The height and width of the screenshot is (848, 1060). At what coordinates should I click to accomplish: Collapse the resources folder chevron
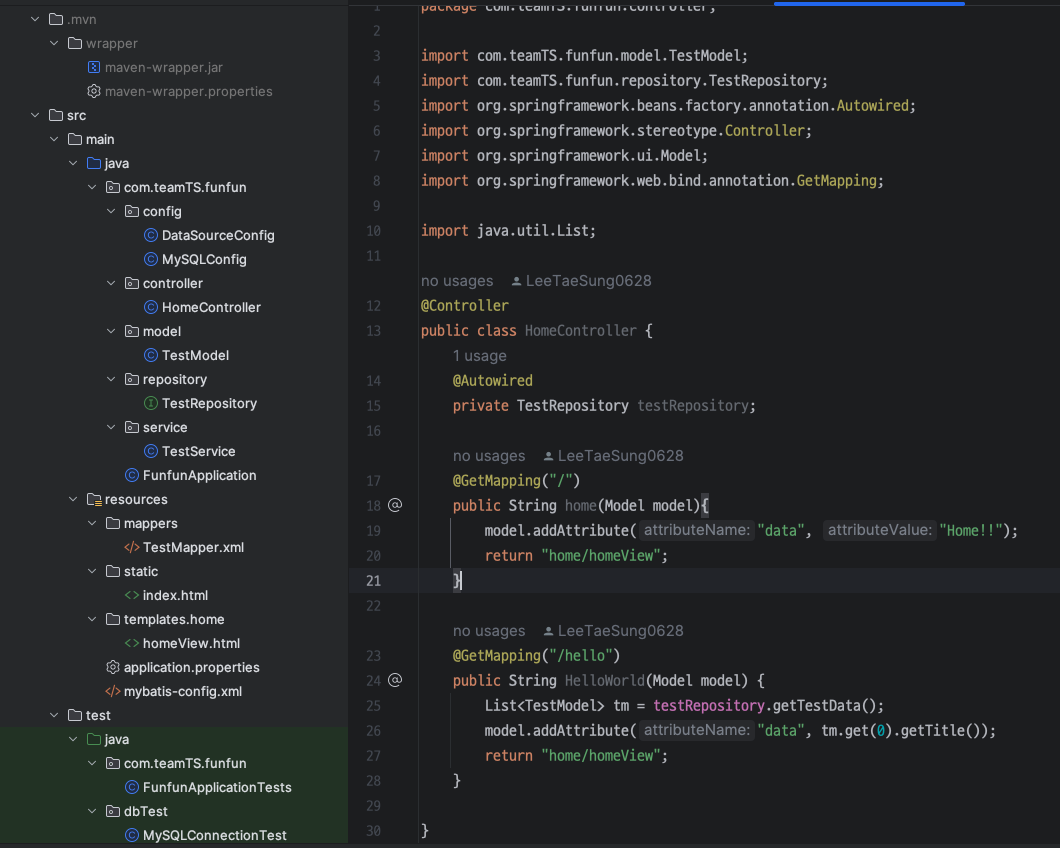pyautogui.click(x=73, y=499)
